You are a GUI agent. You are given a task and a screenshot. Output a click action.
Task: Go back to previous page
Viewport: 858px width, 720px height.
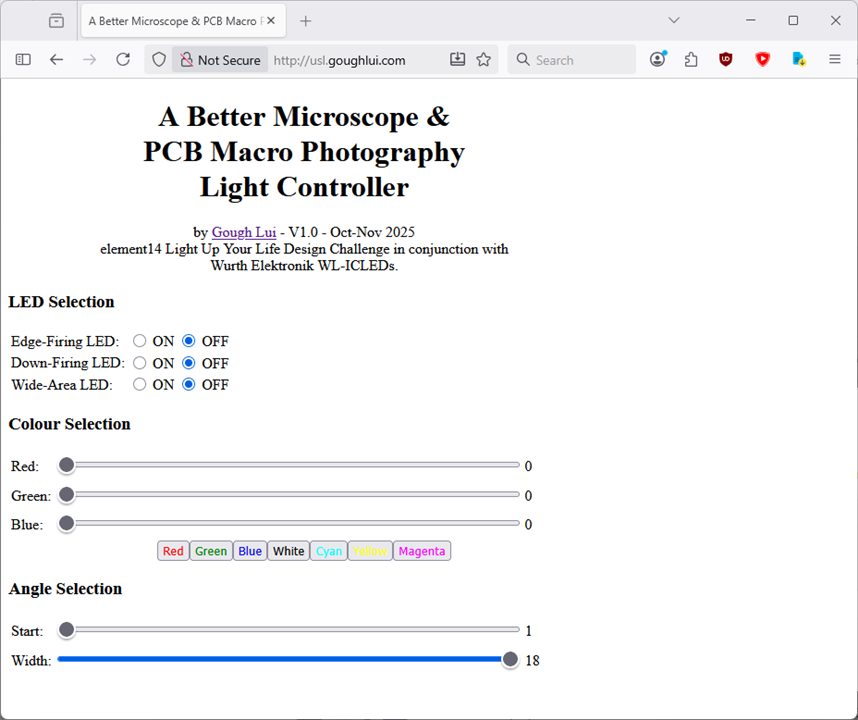coord(56,60)
